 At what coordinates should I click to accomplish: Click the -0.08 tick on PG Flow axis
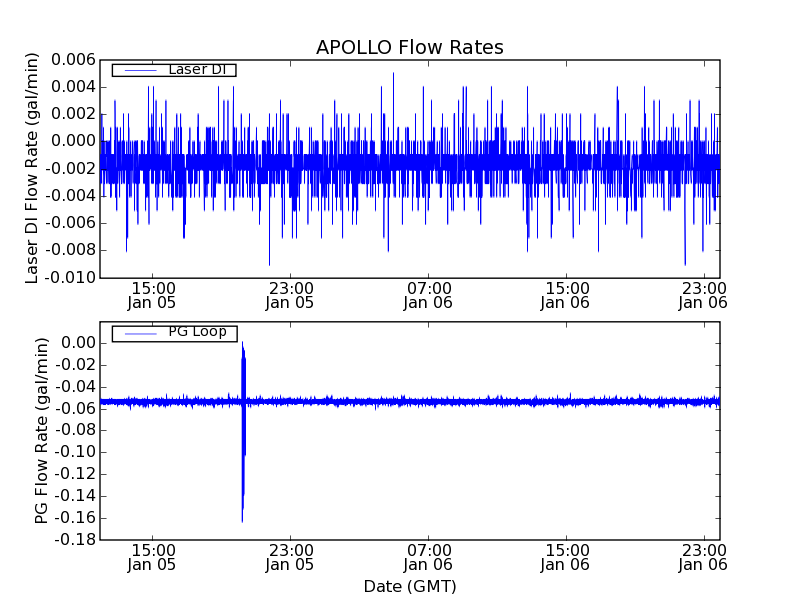coord(75,430)
